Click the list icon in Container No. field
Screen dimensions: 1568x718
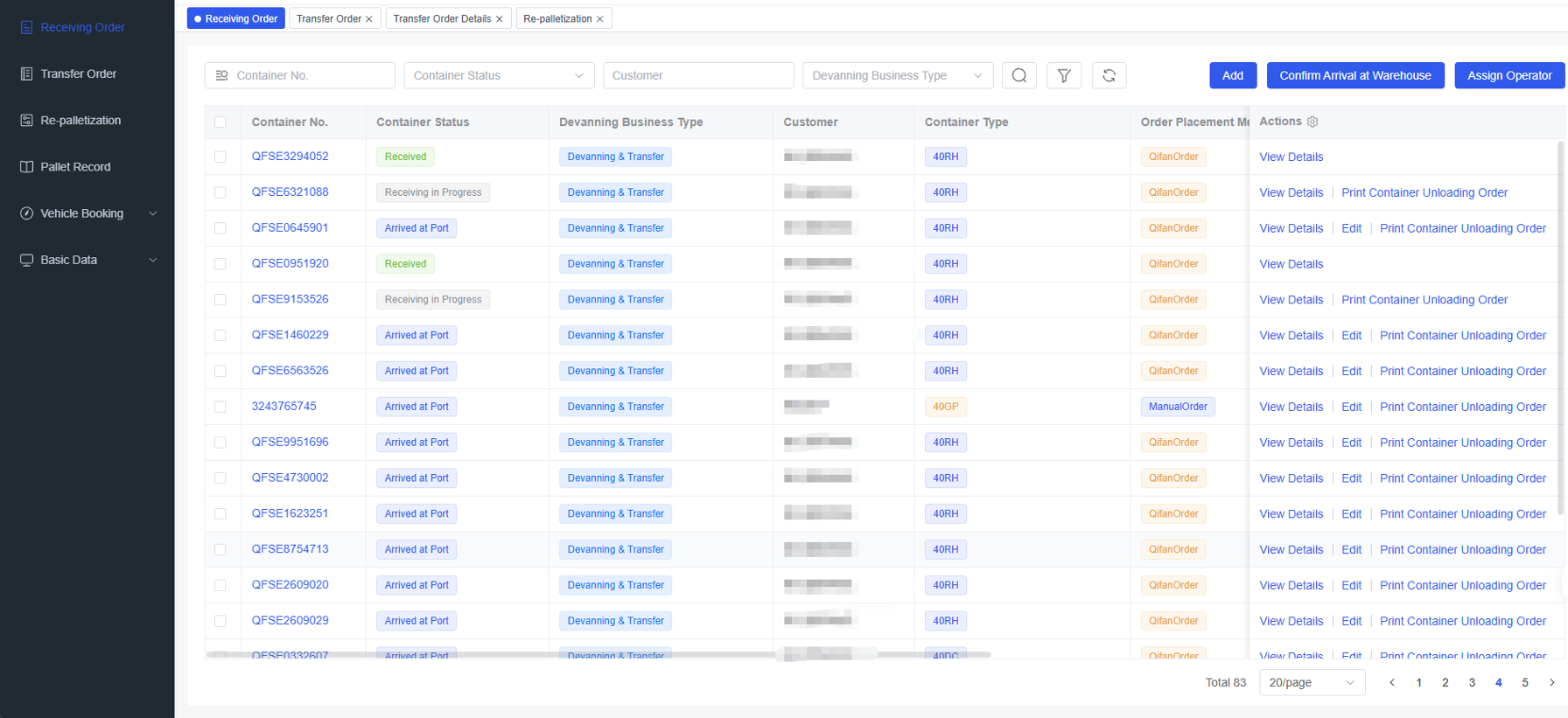[x=221, y=75]
